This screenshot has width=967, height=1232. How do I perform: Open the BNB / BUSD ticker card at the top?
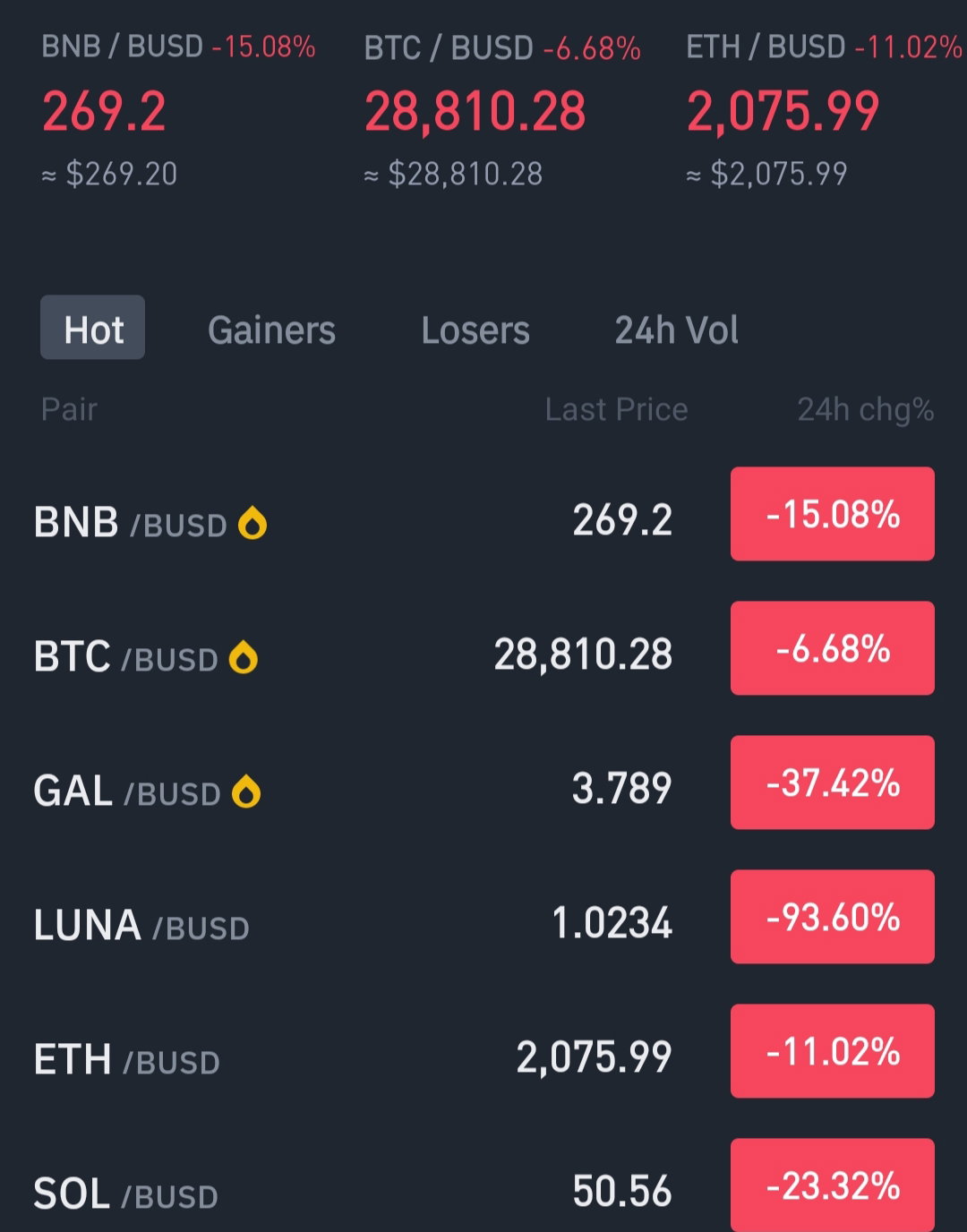tap(178, 109)
